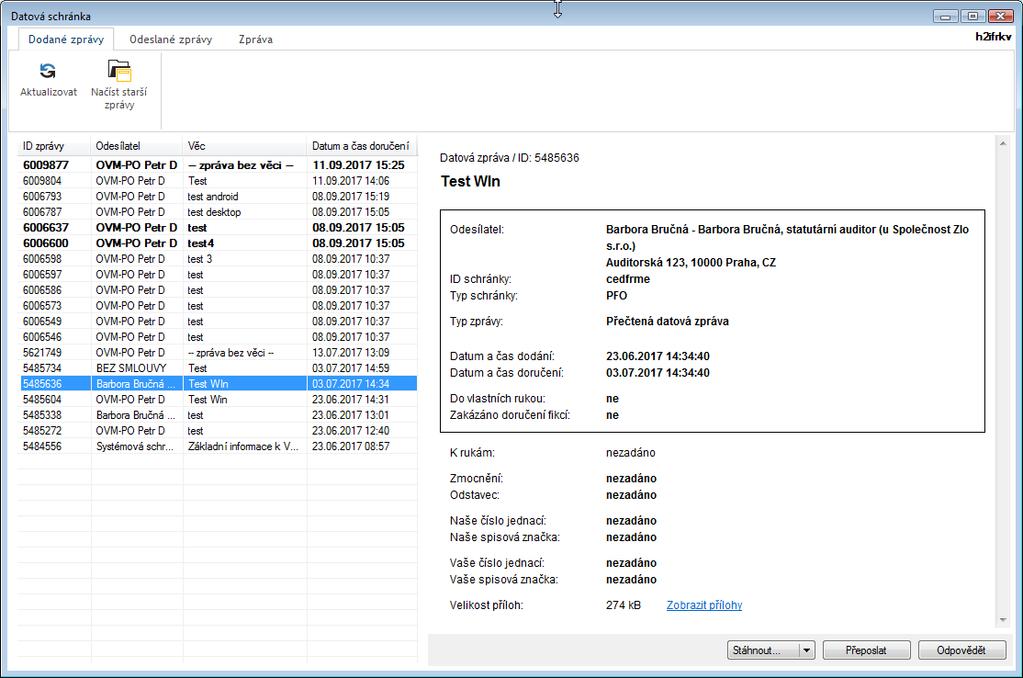
Task: Click the PFO mailbox type value
Action: click(x=617, y=296)
